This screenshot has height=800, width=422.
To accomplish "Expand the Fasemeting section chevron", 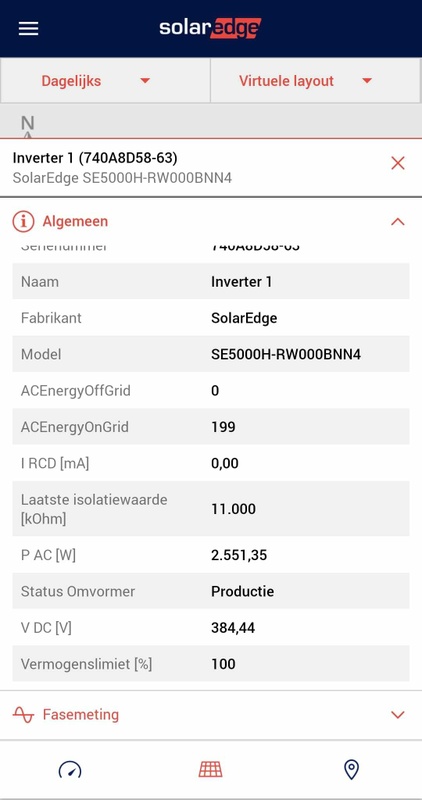I will coord(398,715).
